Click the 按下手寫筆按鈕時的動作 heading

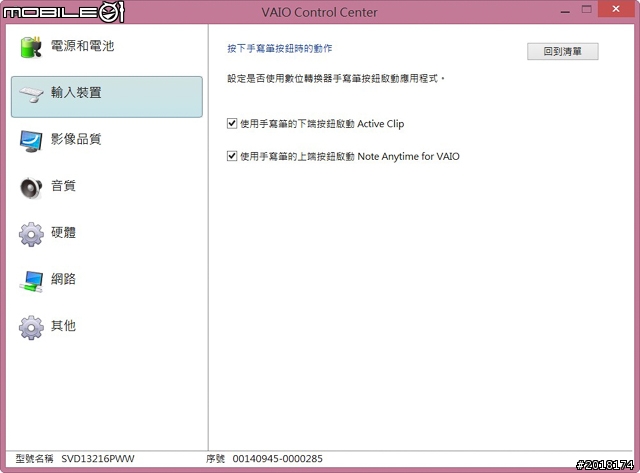coord(280,49)
